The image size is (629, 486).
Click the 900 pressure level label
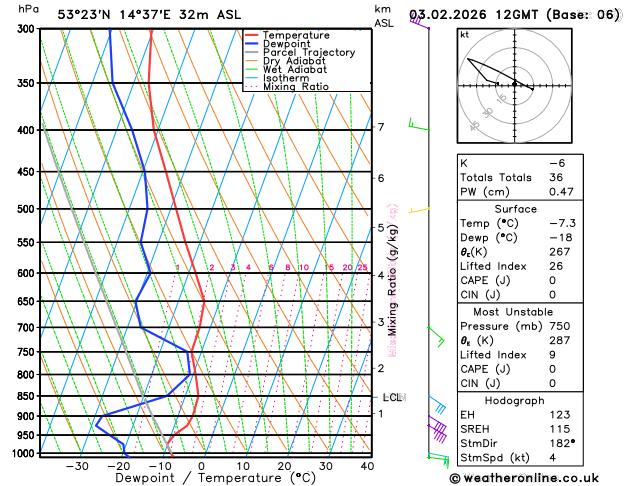pyautogui.click(x=28, y=416)
